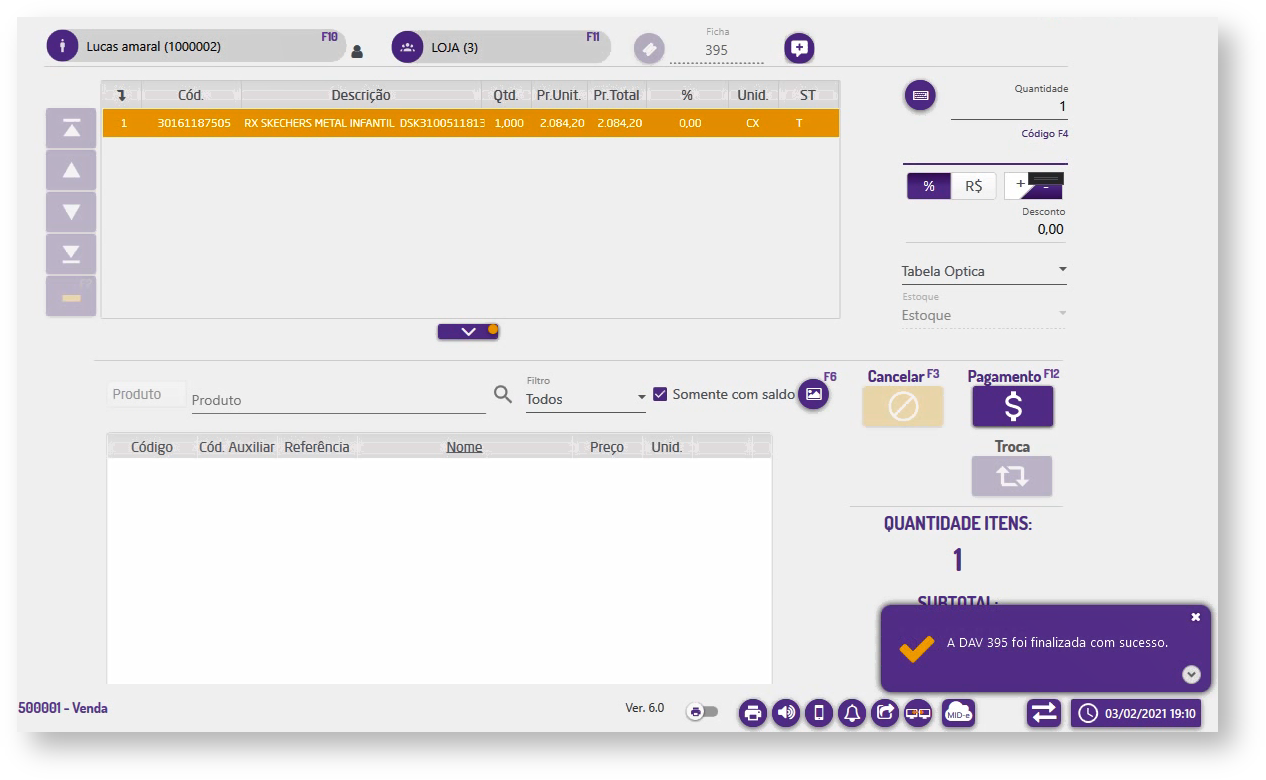1266x780 pixels.
Task: Click the LOJA (3) seller field
Action: pyautogui.click(x=501, y=47)
